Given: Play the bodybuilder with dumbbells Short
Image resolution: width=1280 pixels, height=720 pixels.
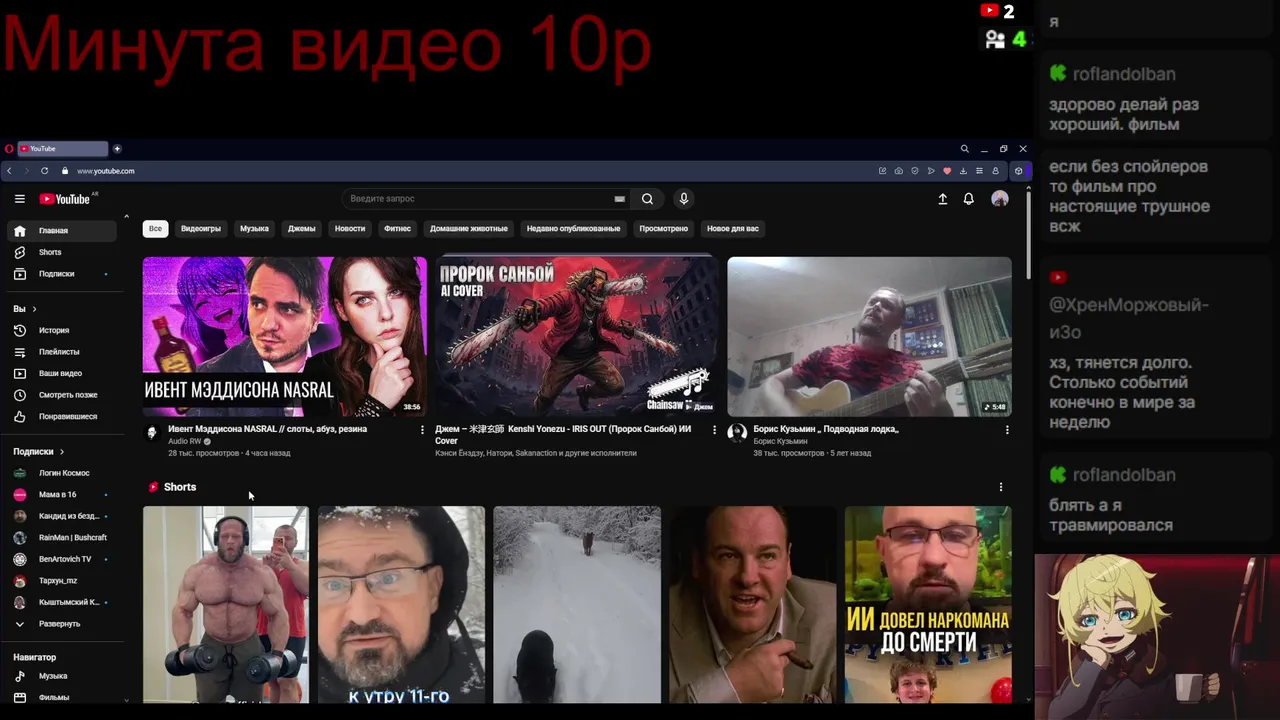Looking at the screenshot, I should (226, 604).
